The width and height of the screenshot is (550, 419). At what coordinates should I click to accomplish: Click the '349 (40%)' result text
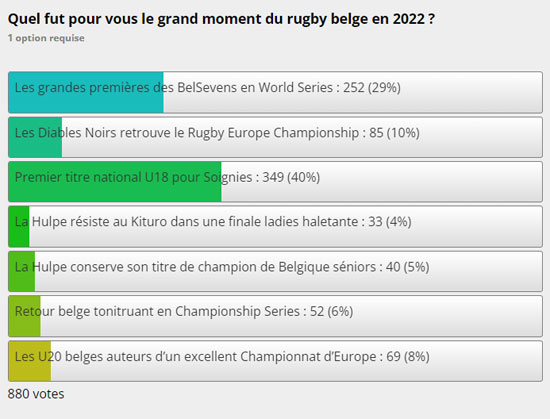291,177
